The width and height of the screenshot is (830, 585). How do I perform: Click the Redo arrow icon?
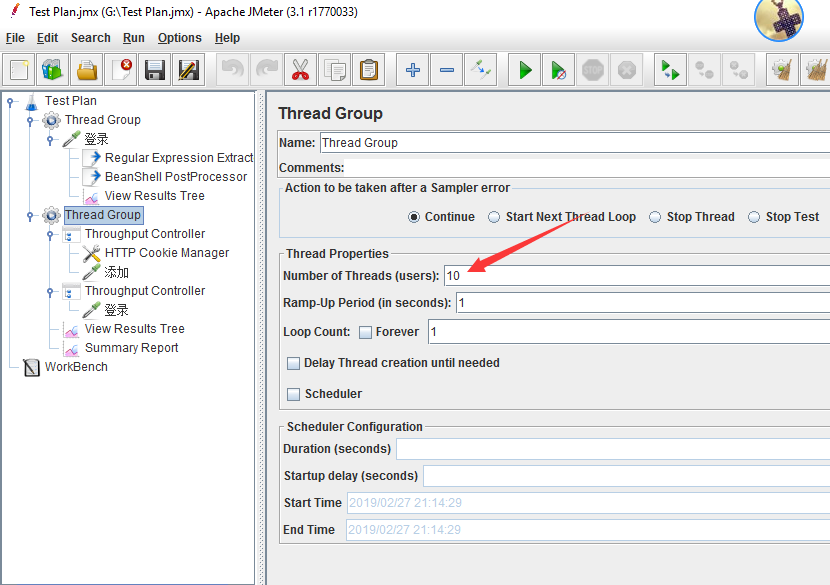tap(267, 70)
